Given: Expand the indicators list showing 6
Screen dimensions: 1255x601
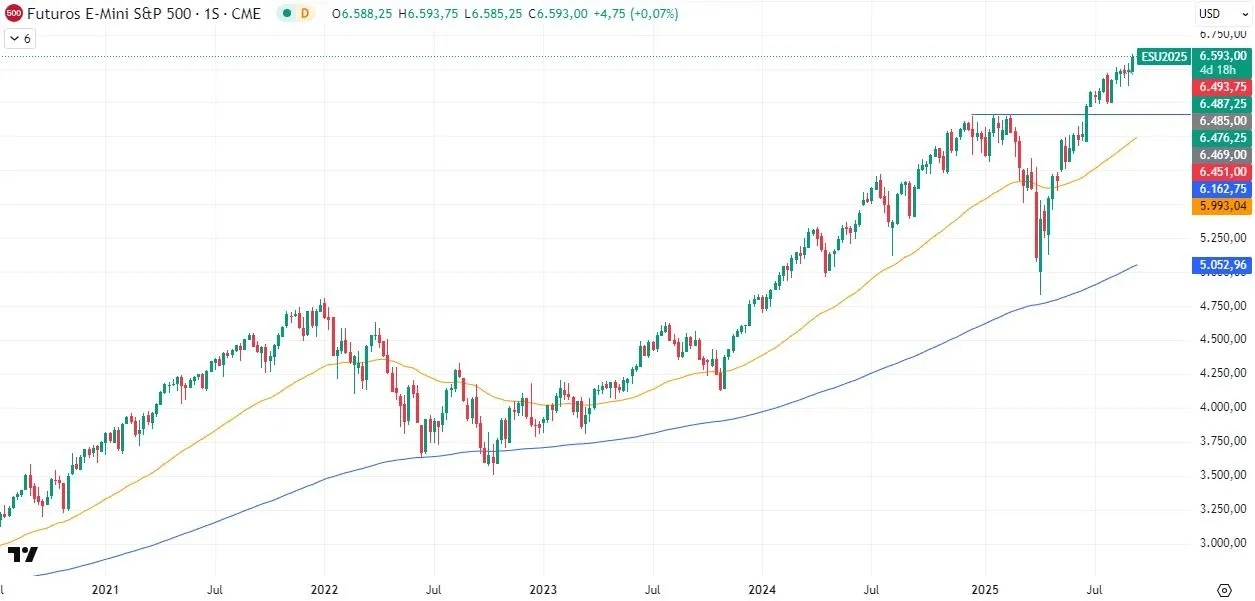Looking at the screenshot, I should [20, 38].
